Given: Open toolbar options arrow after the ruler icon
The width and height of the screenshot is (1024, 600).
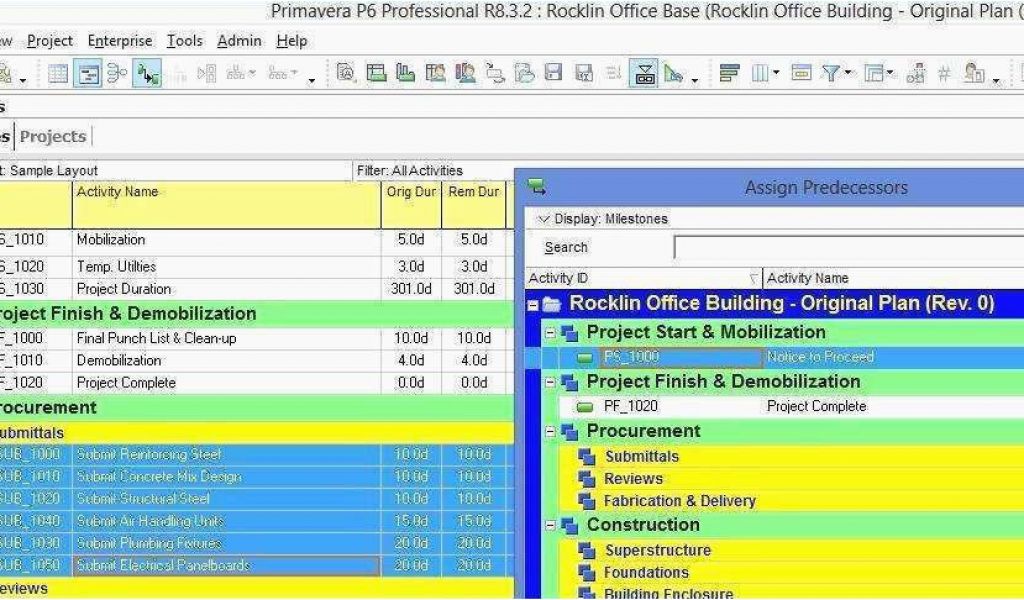Looking at the screenshot, I should (695, 80).
